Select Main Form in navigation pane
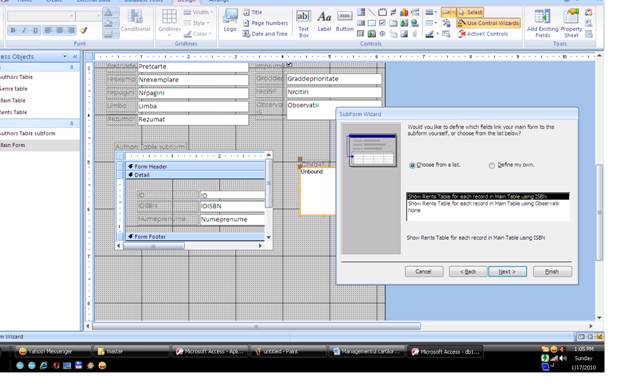 pyautogui.click(x=39, y=145)
